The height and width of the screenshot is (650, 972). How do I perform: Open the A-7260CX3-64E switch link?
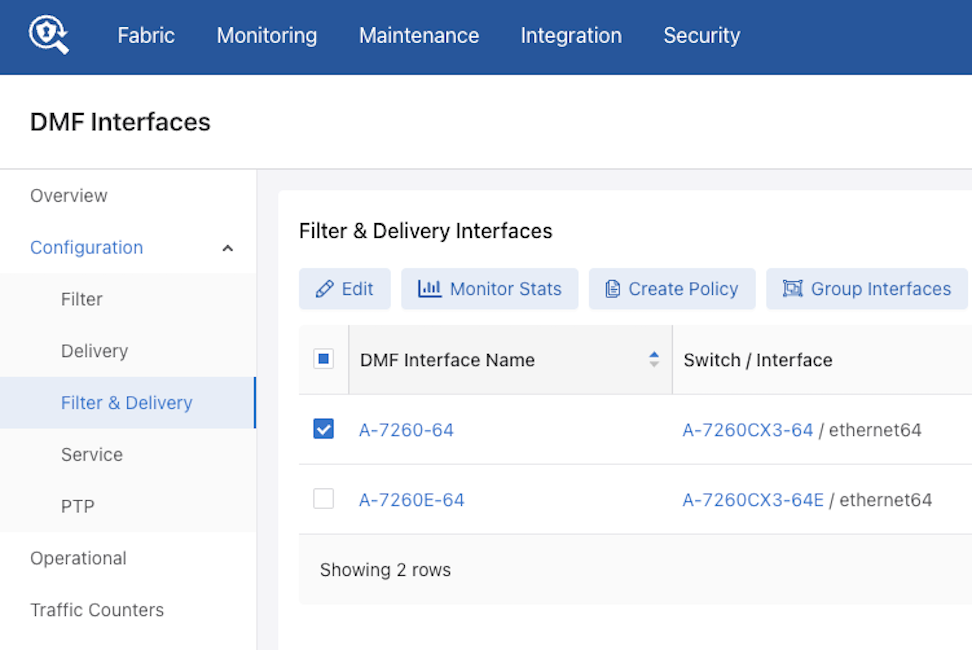point(752,500)
